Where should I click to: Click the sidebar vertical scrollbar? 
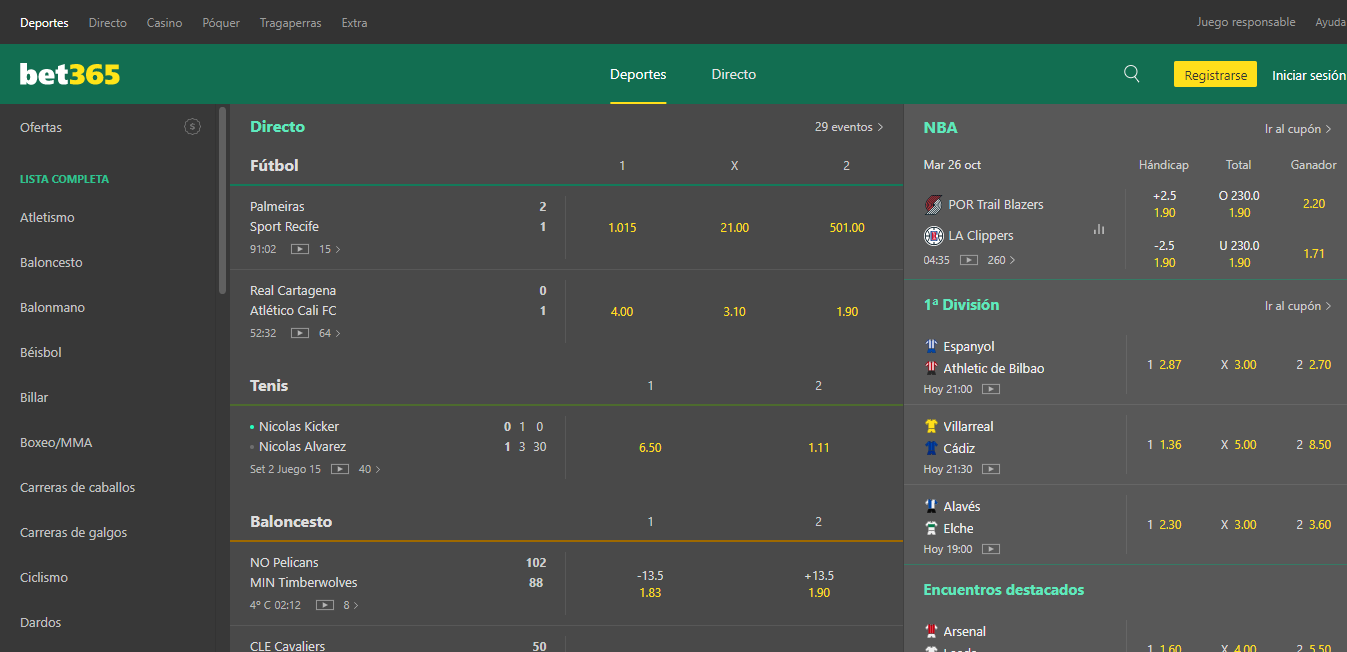[x=222, y=200]
